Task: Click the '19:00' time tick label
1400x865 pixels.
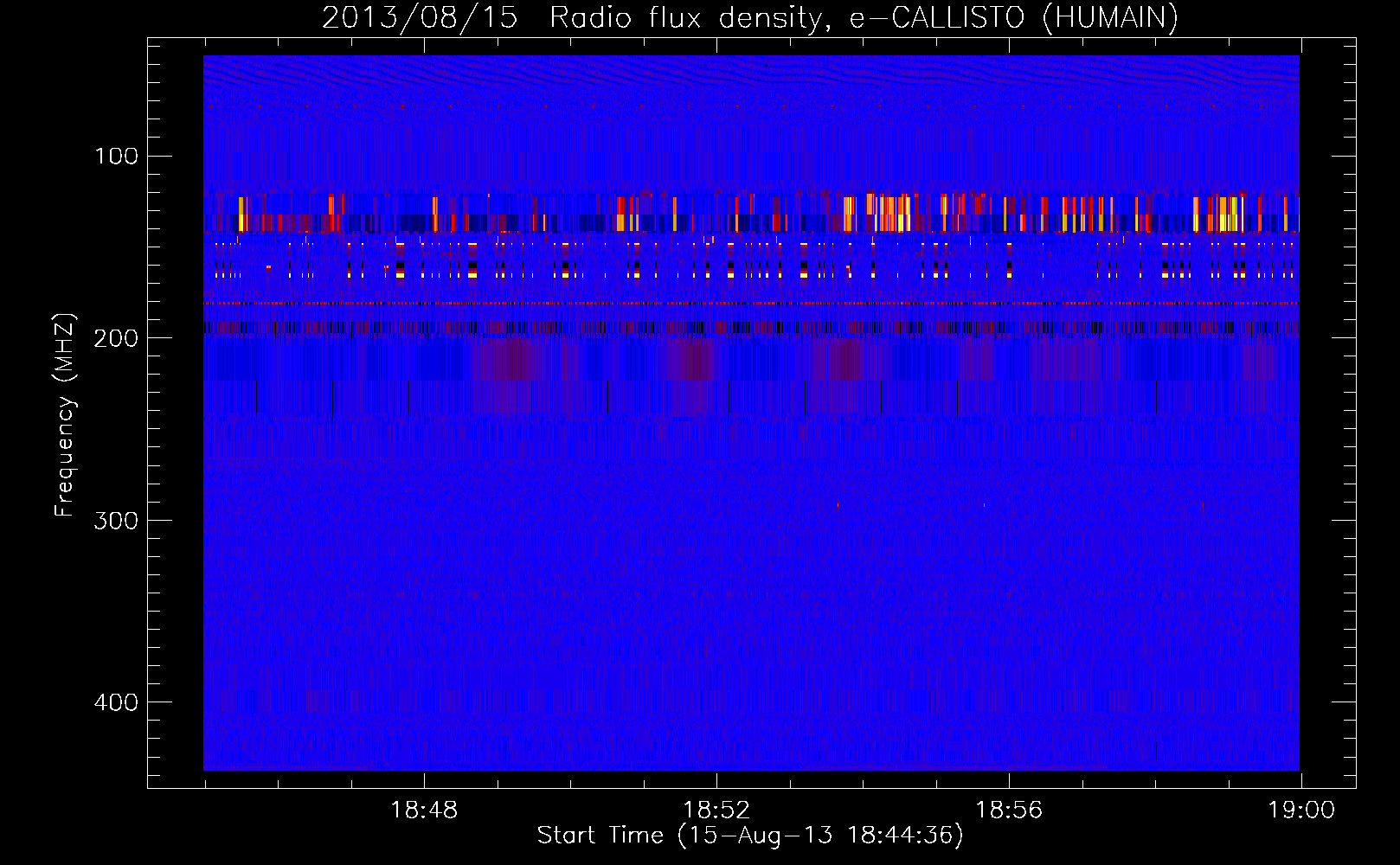Action: 1301,811
